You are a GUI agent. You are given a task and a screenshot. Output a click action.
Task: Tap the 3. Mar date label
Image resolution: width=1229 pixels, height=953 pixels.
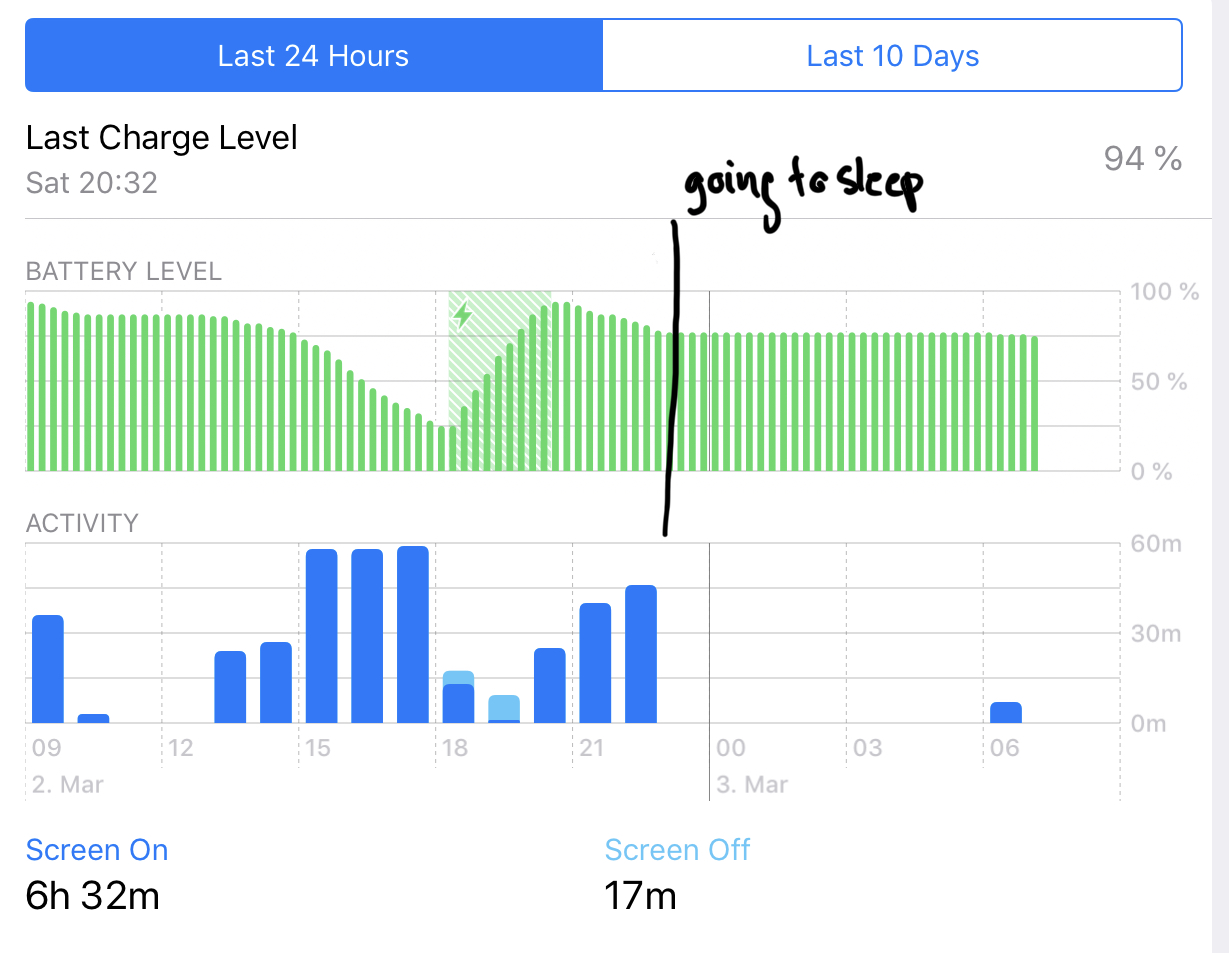click(x=753, y=784)
